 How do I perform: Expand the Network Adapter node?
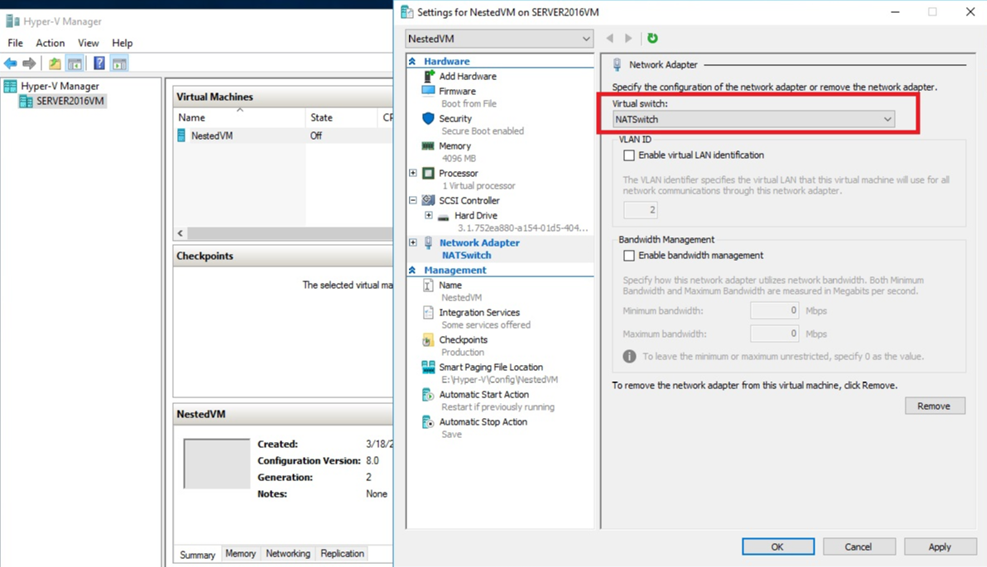click(x=413, y=242)
